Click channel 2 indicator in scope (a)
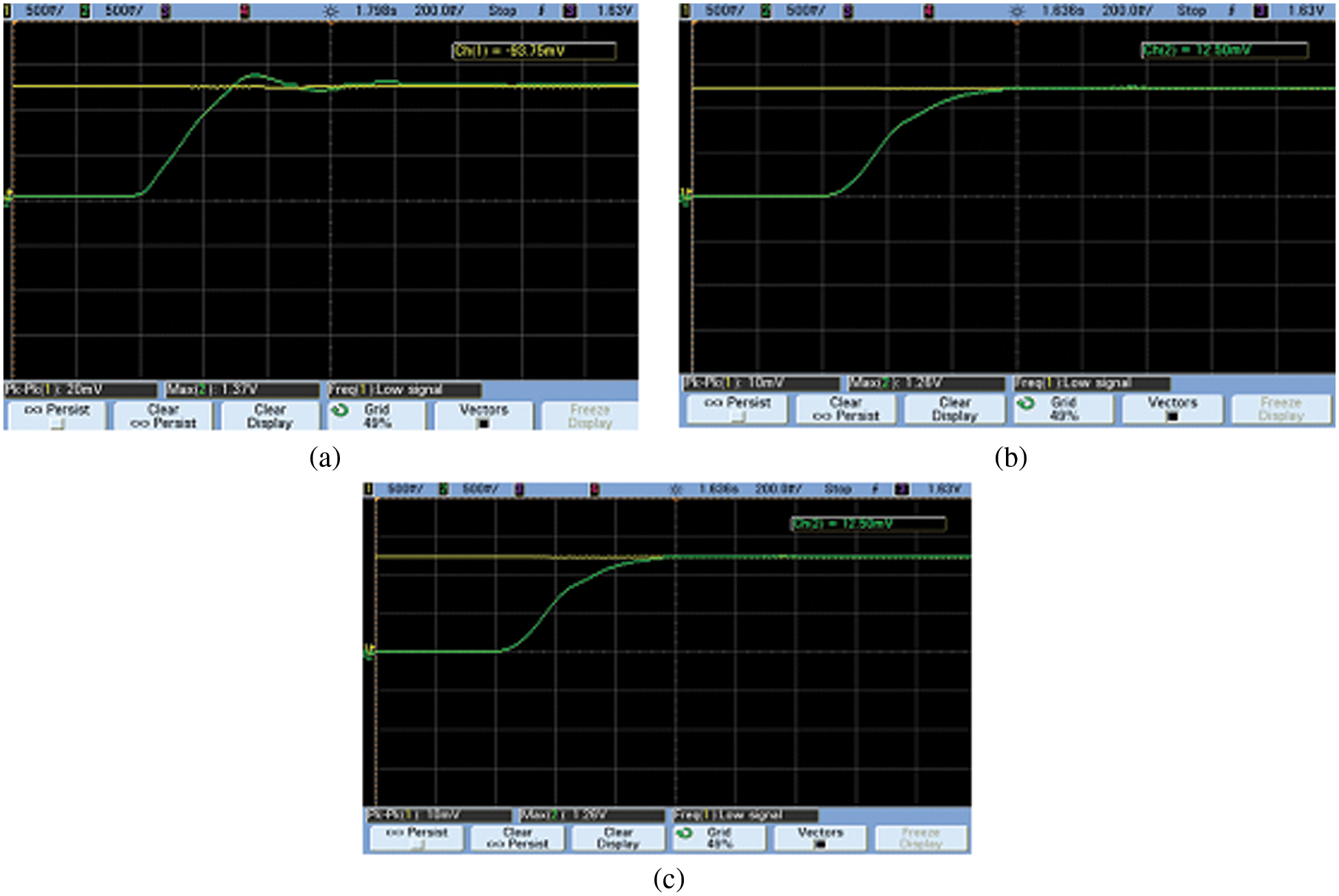The image size is (1339, 896). pos(86,11)
